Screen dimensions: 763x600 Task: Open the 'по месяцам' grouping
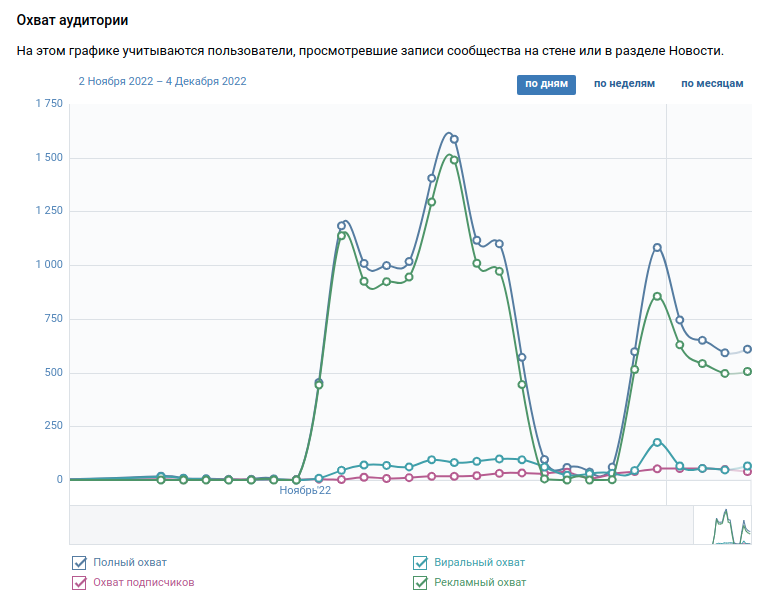pos(712,84)
